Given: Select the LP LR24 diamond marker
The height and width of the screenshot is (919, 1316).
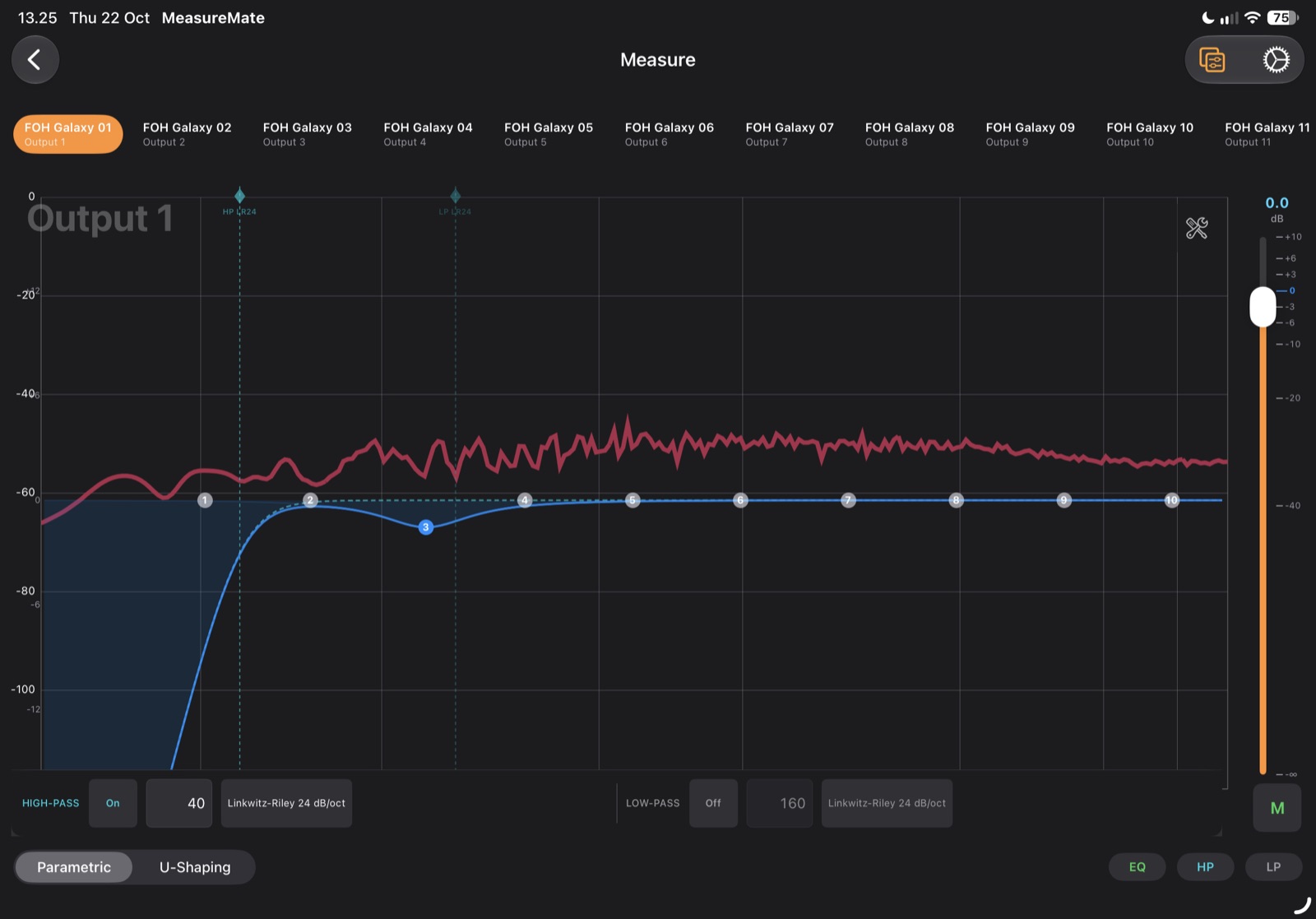Looking at the screenshot, I should pyautogui.click(x=455, y=196).
